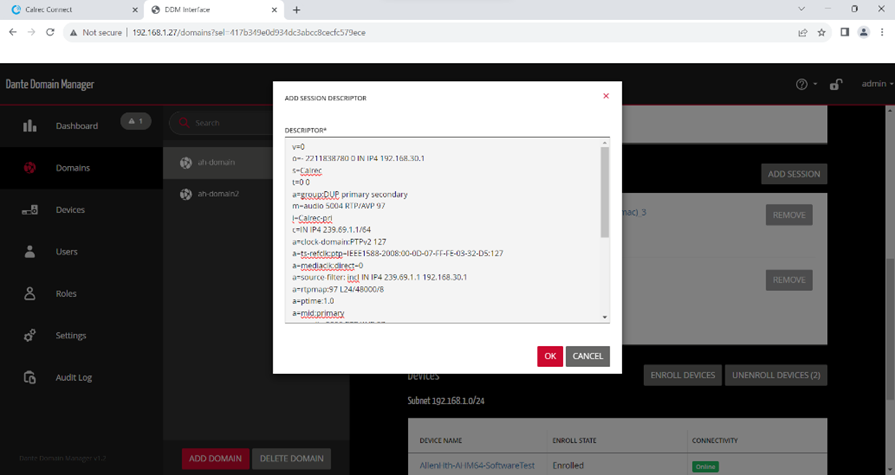Click the descriptor text area scrollbar thumb

pyautogui.click(x=604, y=192)
